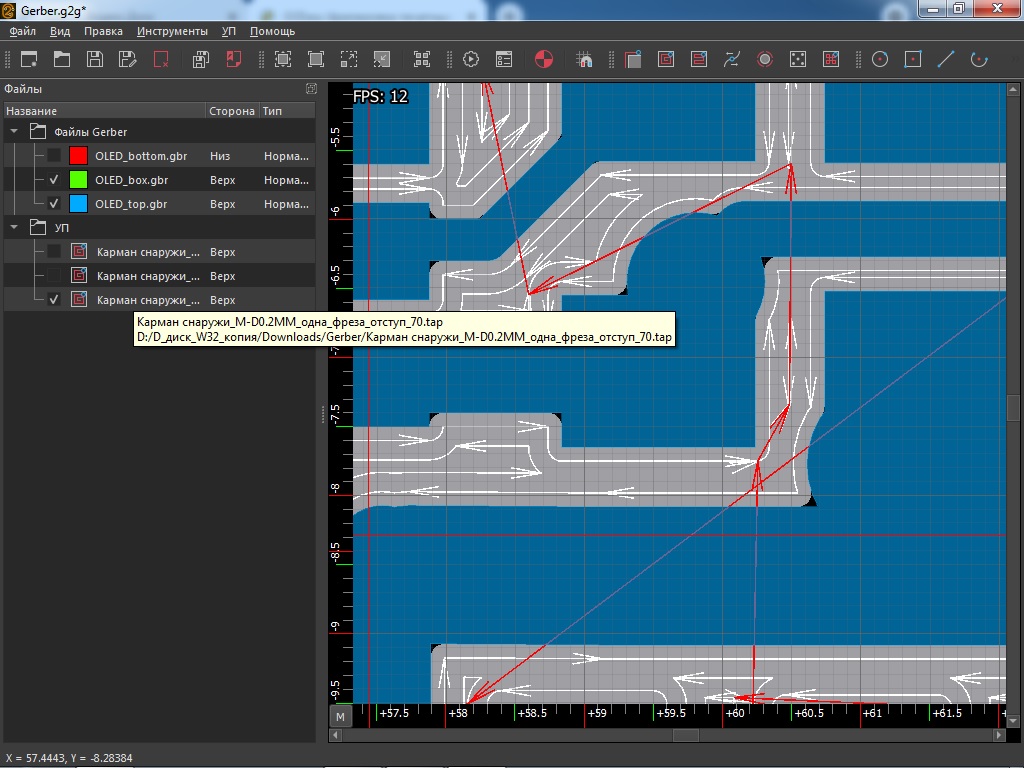Click the M button at ruler corner
This screenshot has width=1024, height=768.
click(x=340, y=716)
